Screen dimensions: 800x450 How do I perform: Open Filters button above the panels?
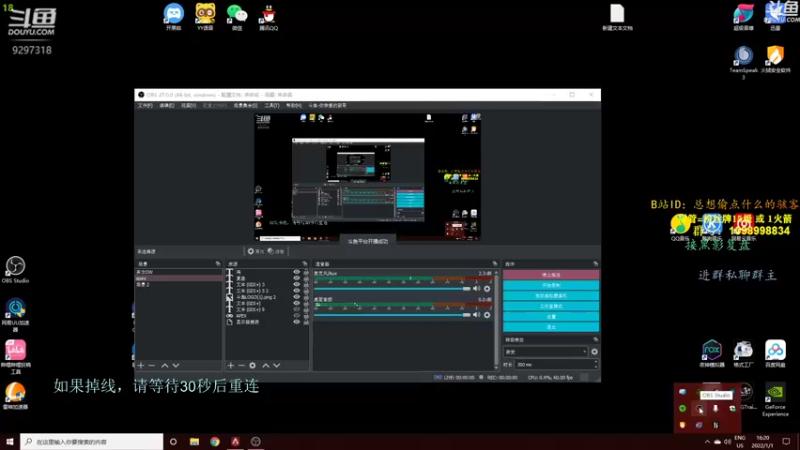point(276,251)
